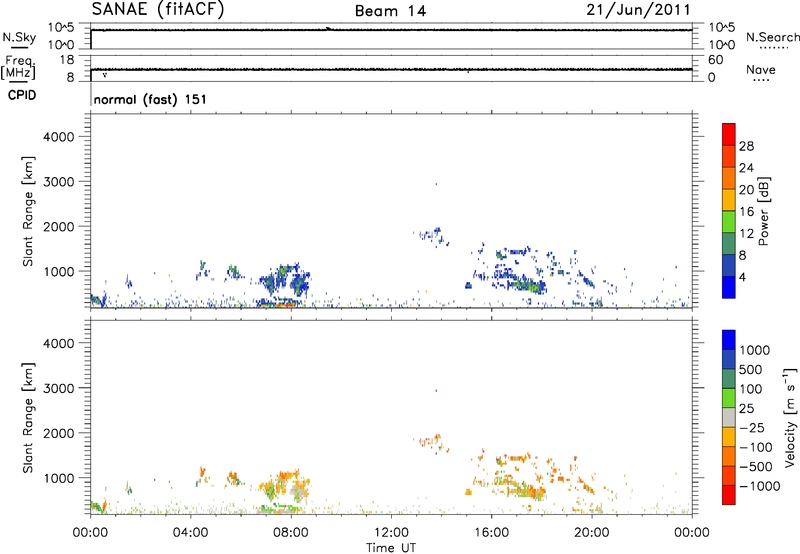Click the Beam 14 heading
Screen dimensions: 800x554
pyautogui.click(x=390, y=11)
